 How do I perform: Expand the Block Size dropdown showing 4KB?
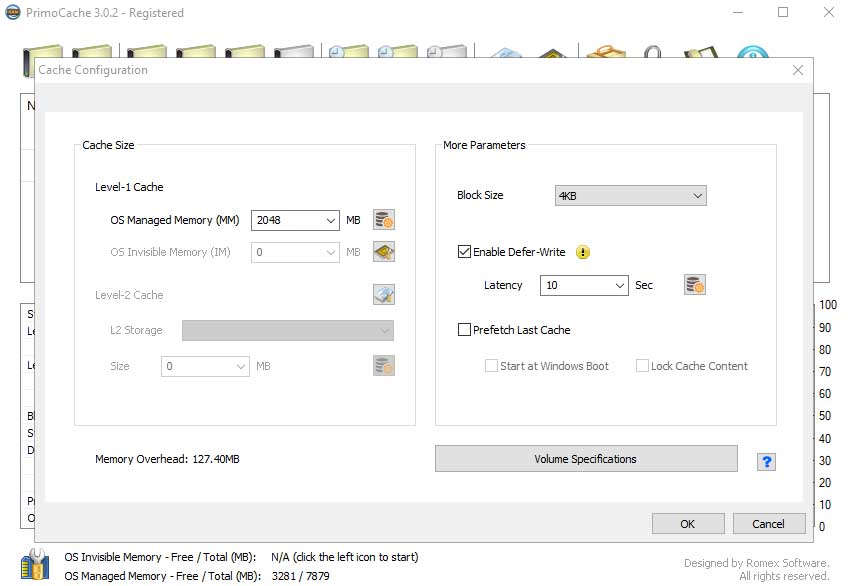[631, 196]
